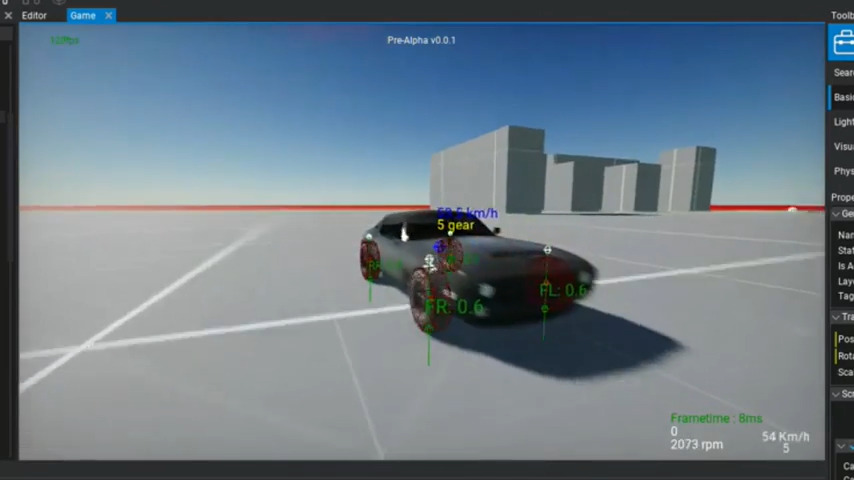Collapse the General properties section
This screenshot has width=854, height=480.
(837, 214)
